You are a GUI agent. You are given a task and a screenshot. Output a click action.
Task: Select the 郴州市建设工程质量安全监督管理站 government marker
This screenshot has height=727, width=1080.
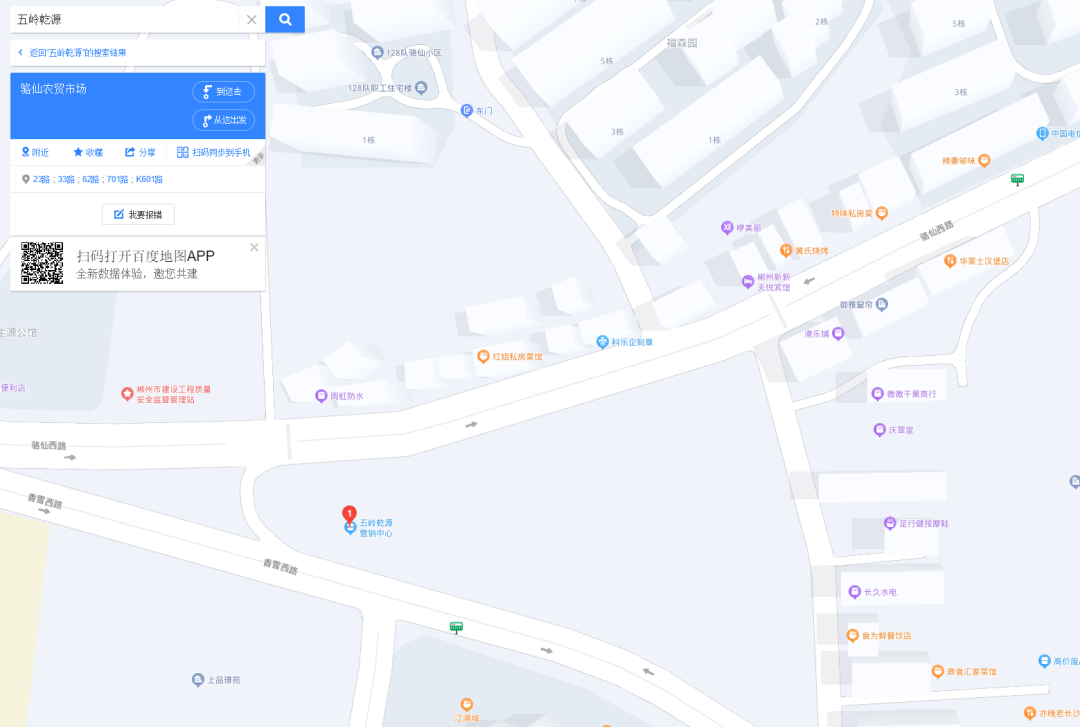click(127, 393)
